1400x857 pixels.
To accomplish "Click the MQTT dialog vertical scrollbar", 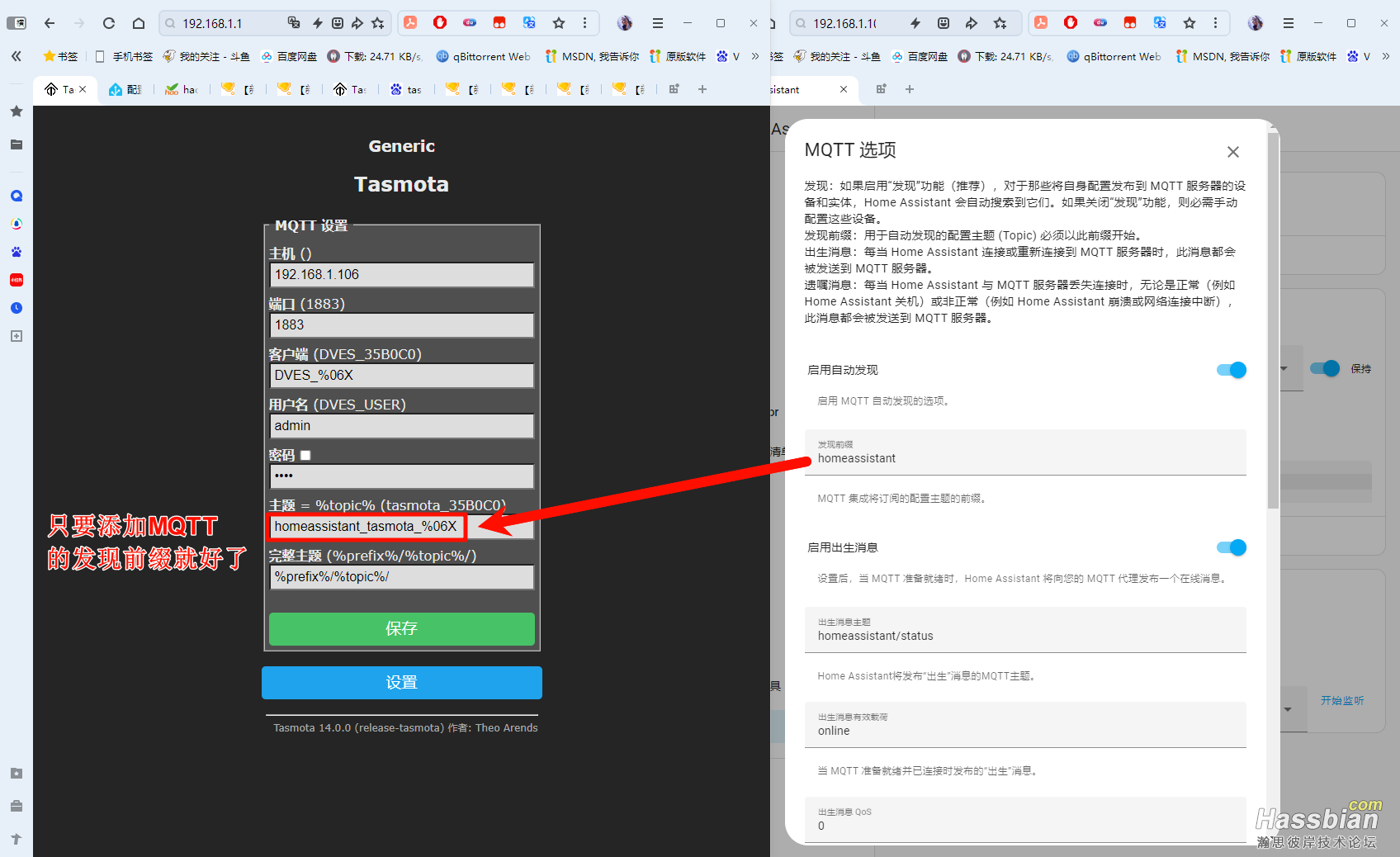I will (1272, 320).
